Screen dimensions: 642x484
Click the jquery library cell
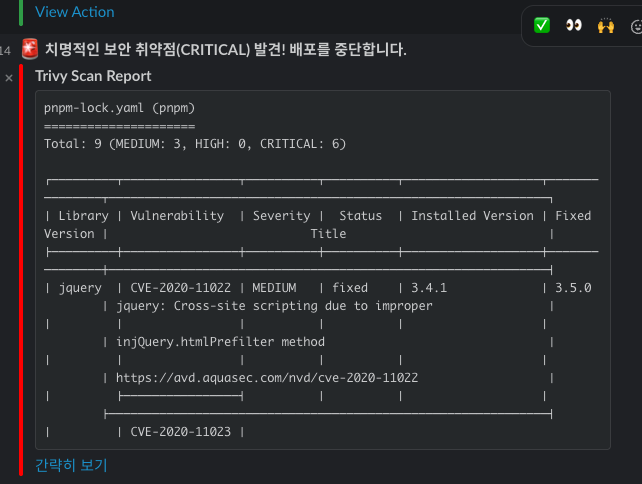[x=80, y=288]
